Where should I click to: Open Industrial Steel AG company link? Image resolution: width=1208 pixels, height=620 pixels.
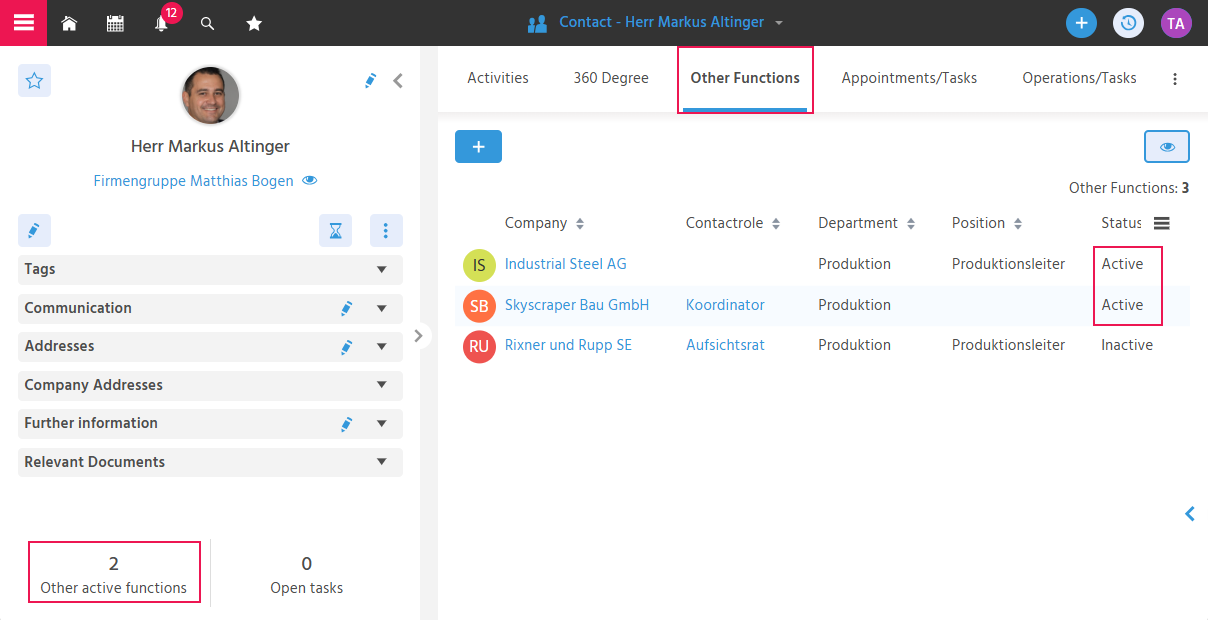coord(565,264)
